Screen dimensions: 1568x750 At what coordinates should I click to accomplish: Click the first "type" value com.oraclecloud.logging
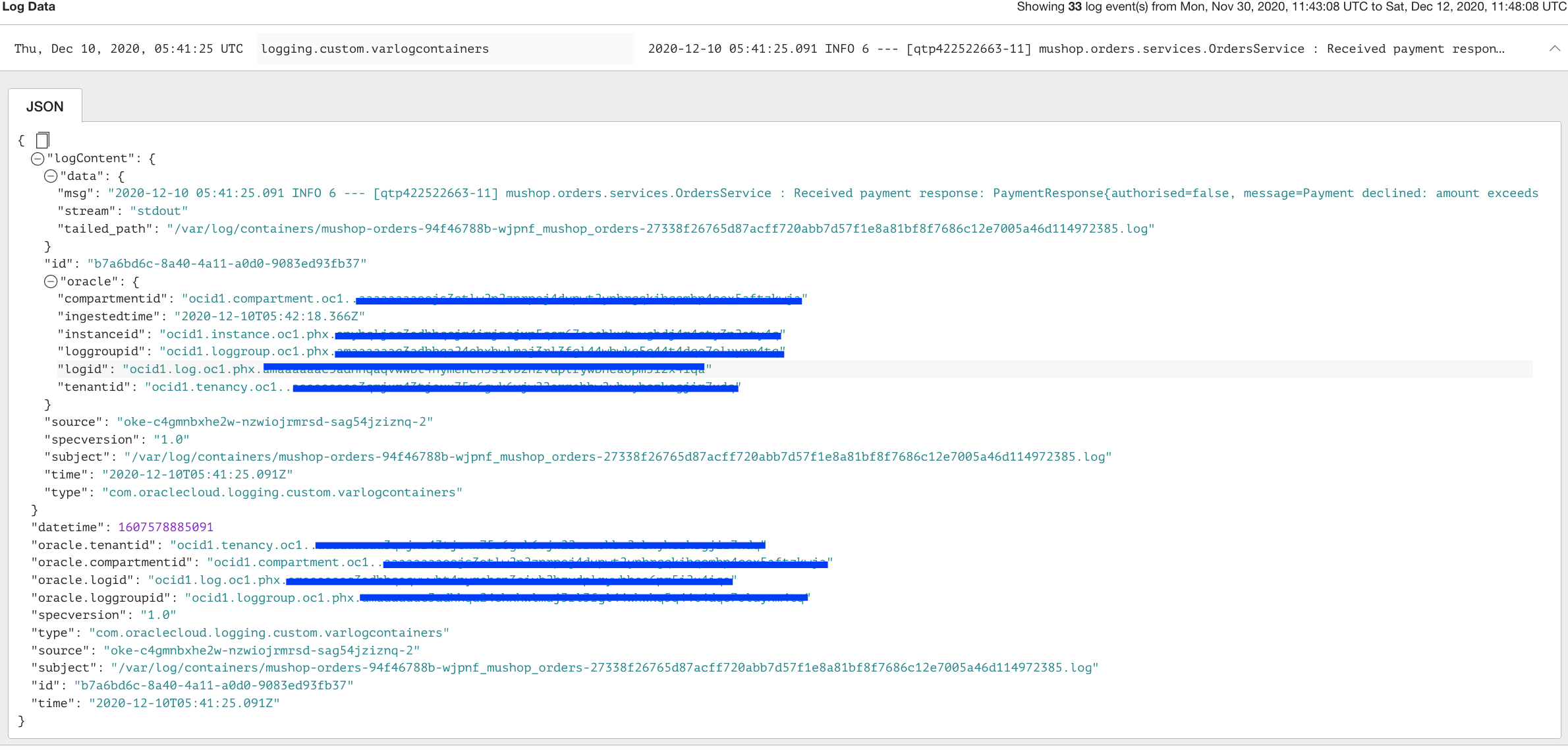click(282, 492)
